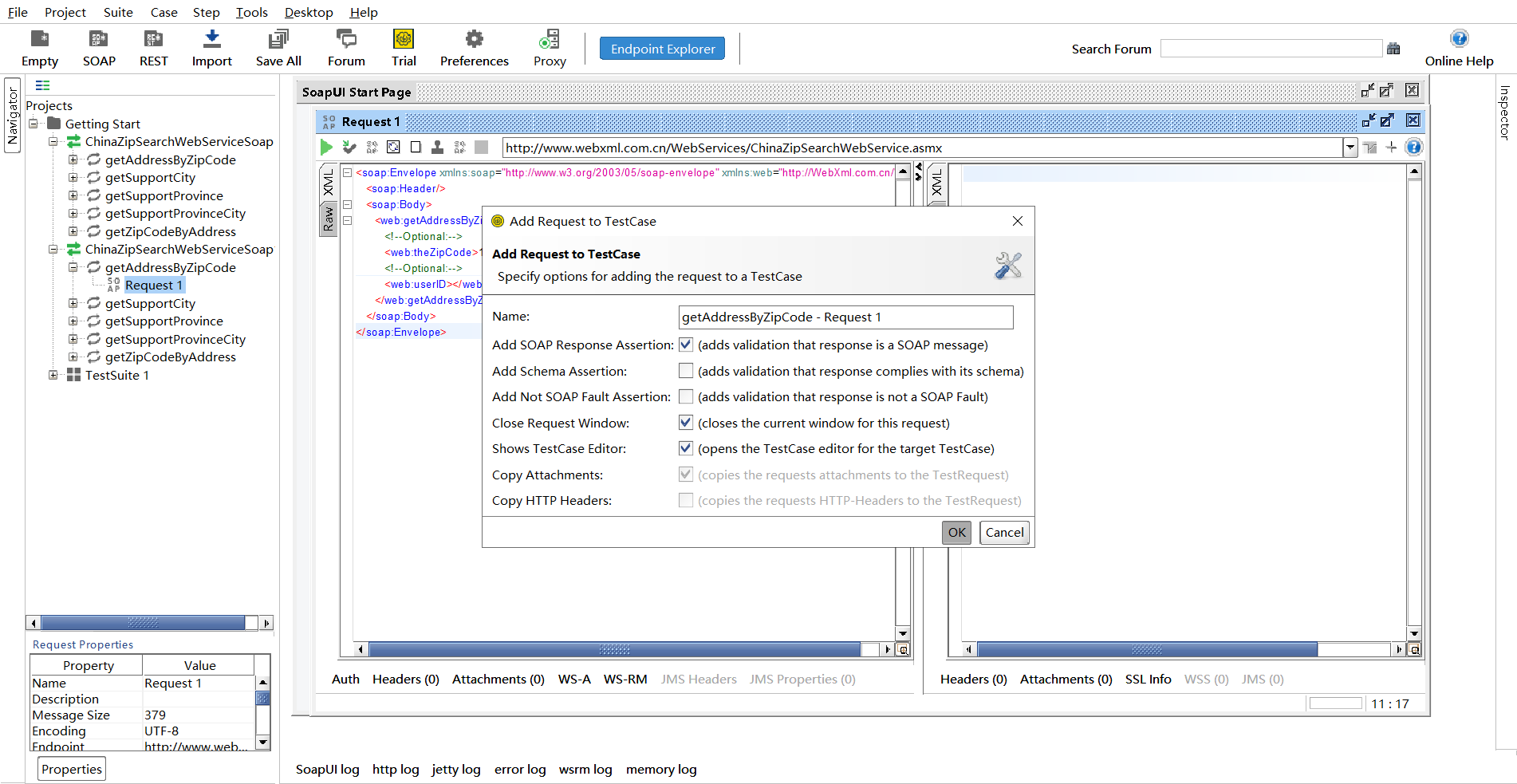Click the binoculars search forum icon
The width and height of the screenshot is (1517, 784).
click(x=1393, y=49)
